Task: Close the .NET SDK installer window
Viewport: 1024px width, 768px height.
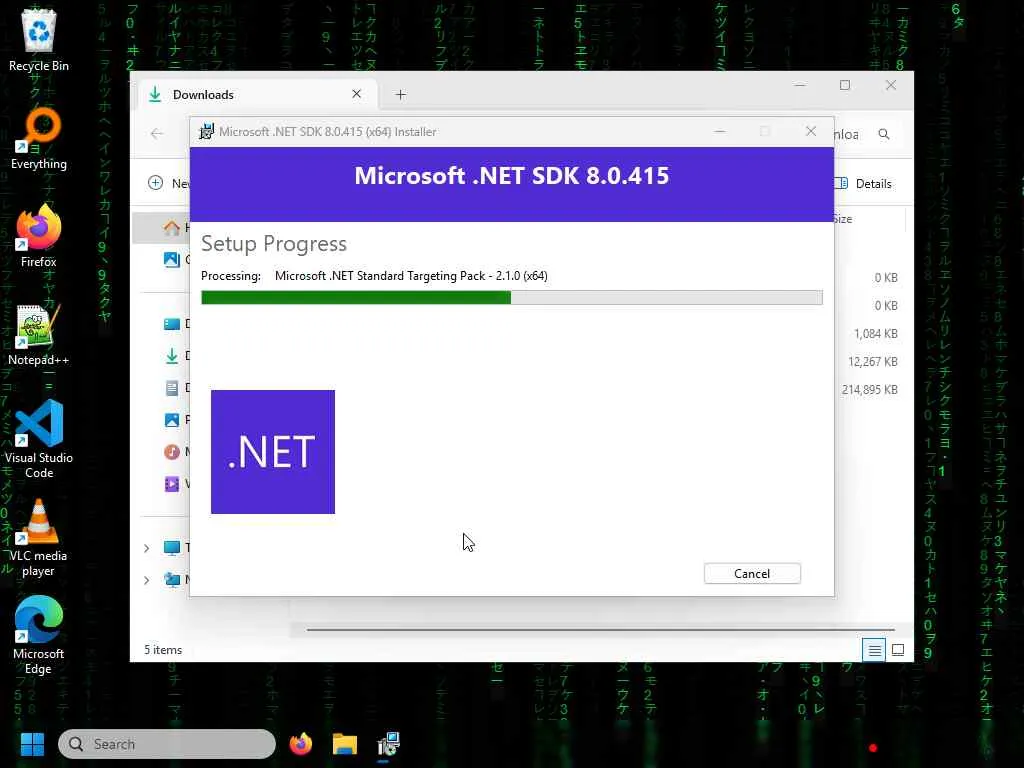Action: [810, 131]
